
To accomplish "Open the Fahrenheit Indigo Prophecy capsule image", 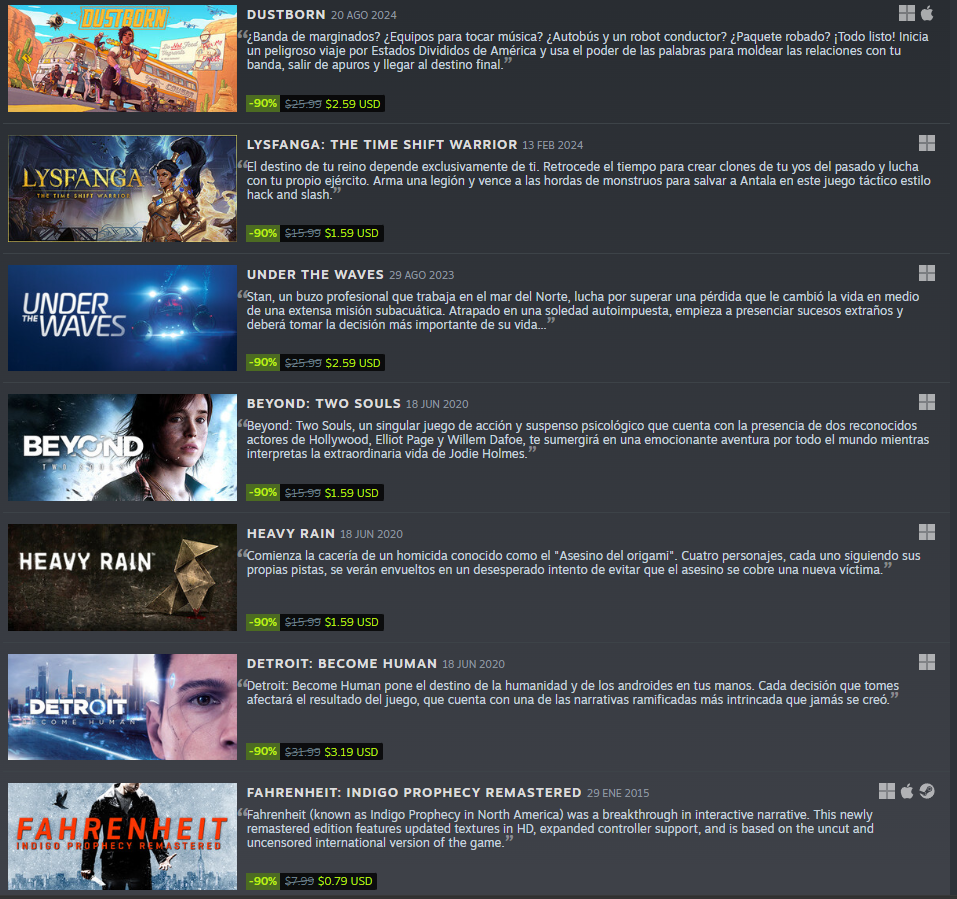I will (x=122, y=836).
